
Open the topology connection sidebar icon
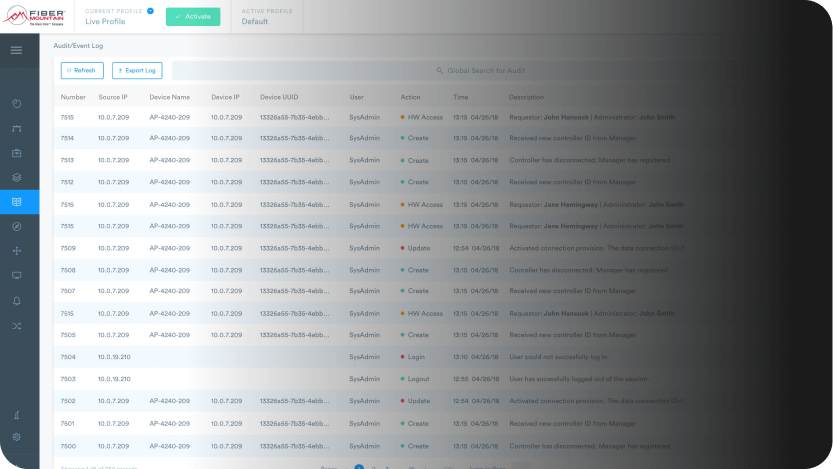[16, 129]
